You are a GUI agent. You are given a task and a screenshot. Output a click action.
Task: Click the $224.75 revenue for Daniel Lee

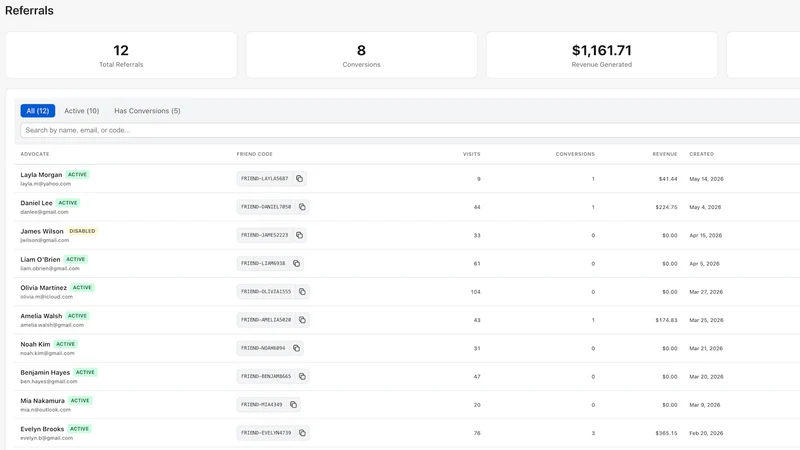tap(666, 207)
